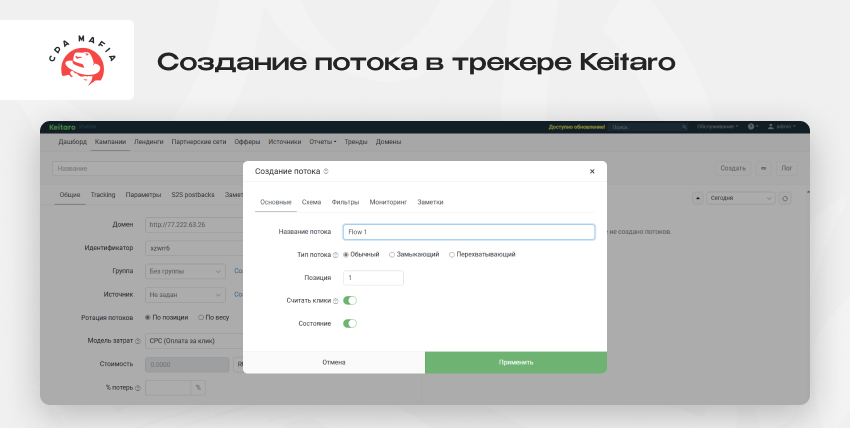The image size is (850, 428).
Task: Focus the Идентификатор field
Action: tap(194, 248)
